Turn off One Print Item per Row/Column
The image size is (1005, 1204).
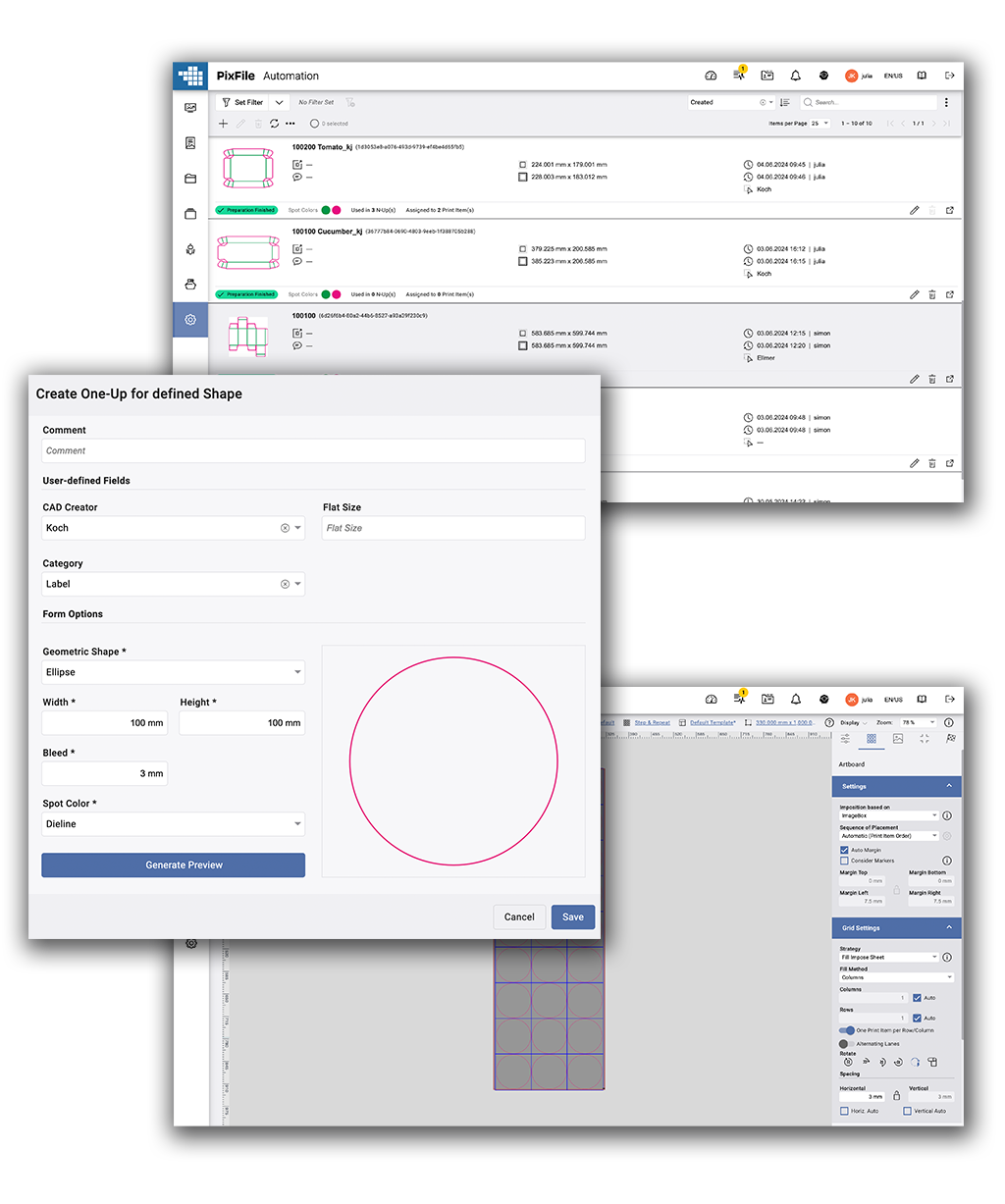(x=846, y=1030)
